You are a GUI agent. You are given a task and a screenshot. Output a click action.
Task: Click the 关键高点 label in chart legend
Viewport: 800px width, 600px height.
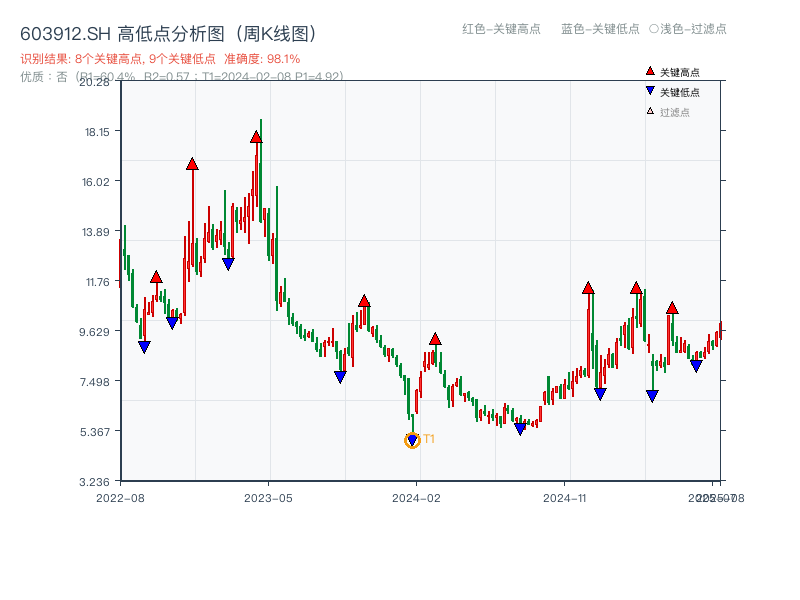click(x=680, y=72)
